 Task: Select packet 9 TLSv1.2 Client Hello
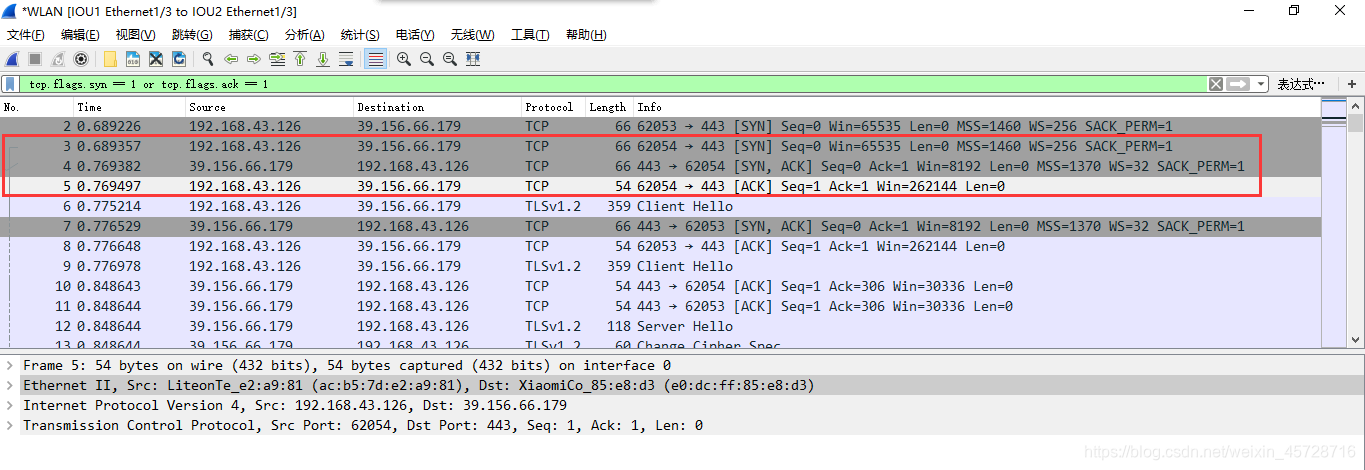click(x=660, y=267)
